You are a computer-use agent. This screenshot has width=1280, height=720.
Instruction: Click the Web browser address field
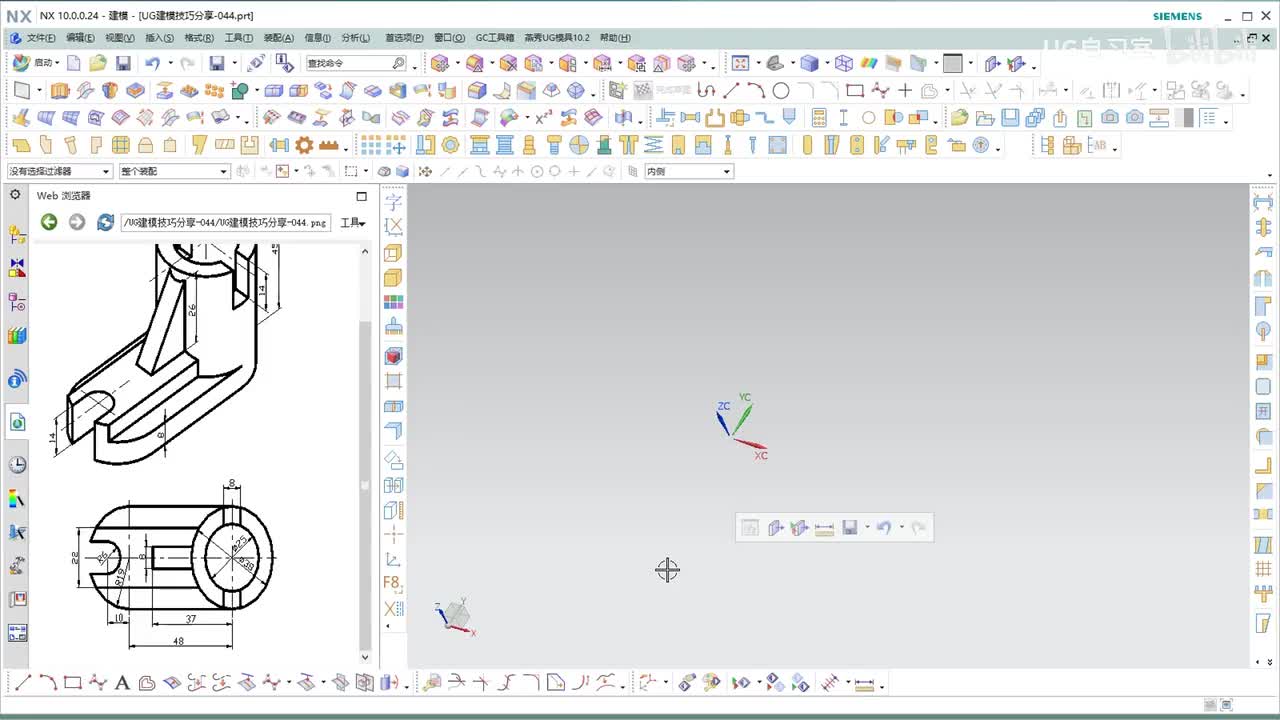point(225,222)
